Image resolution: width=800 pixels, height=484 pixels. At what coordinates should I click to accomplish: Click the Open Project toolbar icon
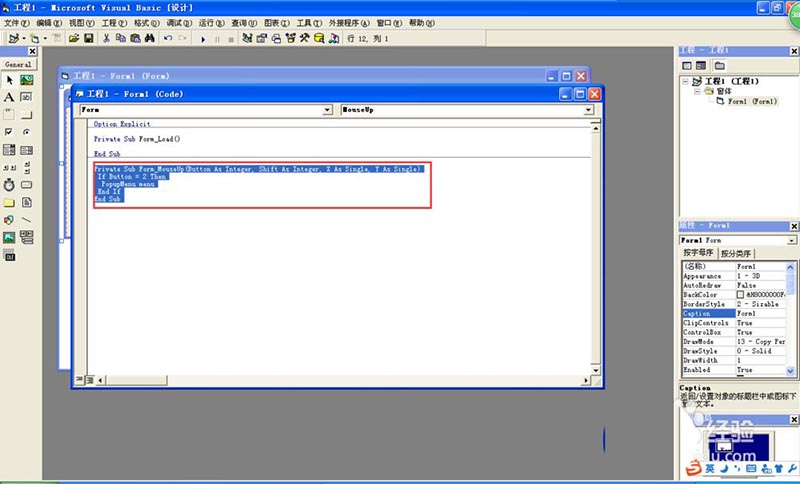point(74,38)
